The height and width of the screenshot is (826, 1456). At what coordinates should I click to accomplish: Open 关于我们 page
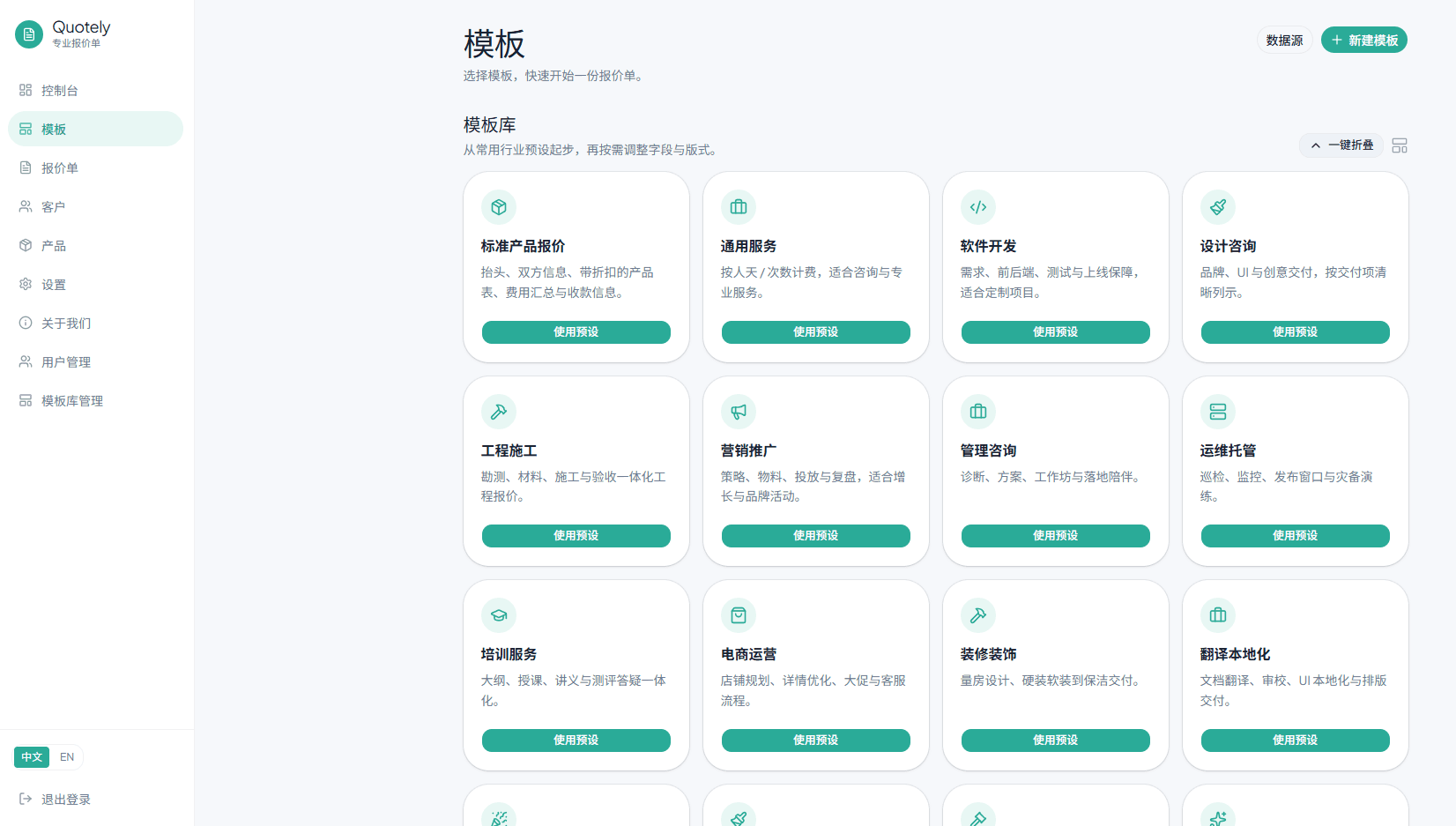click(x=95, y=323)
